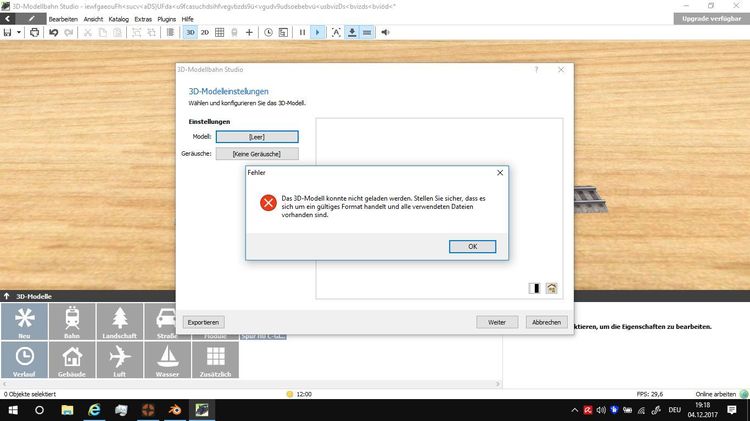The width and height of the screenshot is (750, 421).
Task: Toggle preview background black-white swatch
Action: pos(534,288)
